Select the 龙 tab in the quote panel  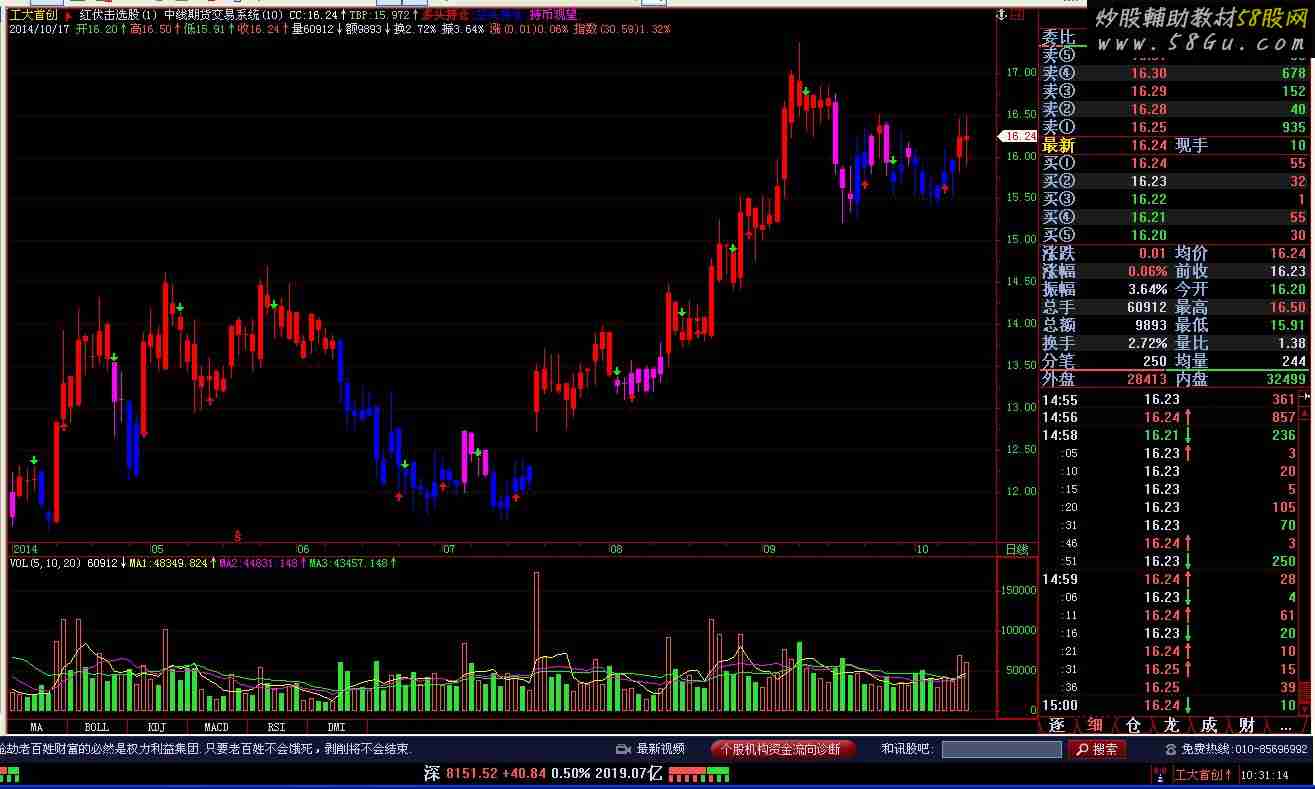pos(1171,725)
